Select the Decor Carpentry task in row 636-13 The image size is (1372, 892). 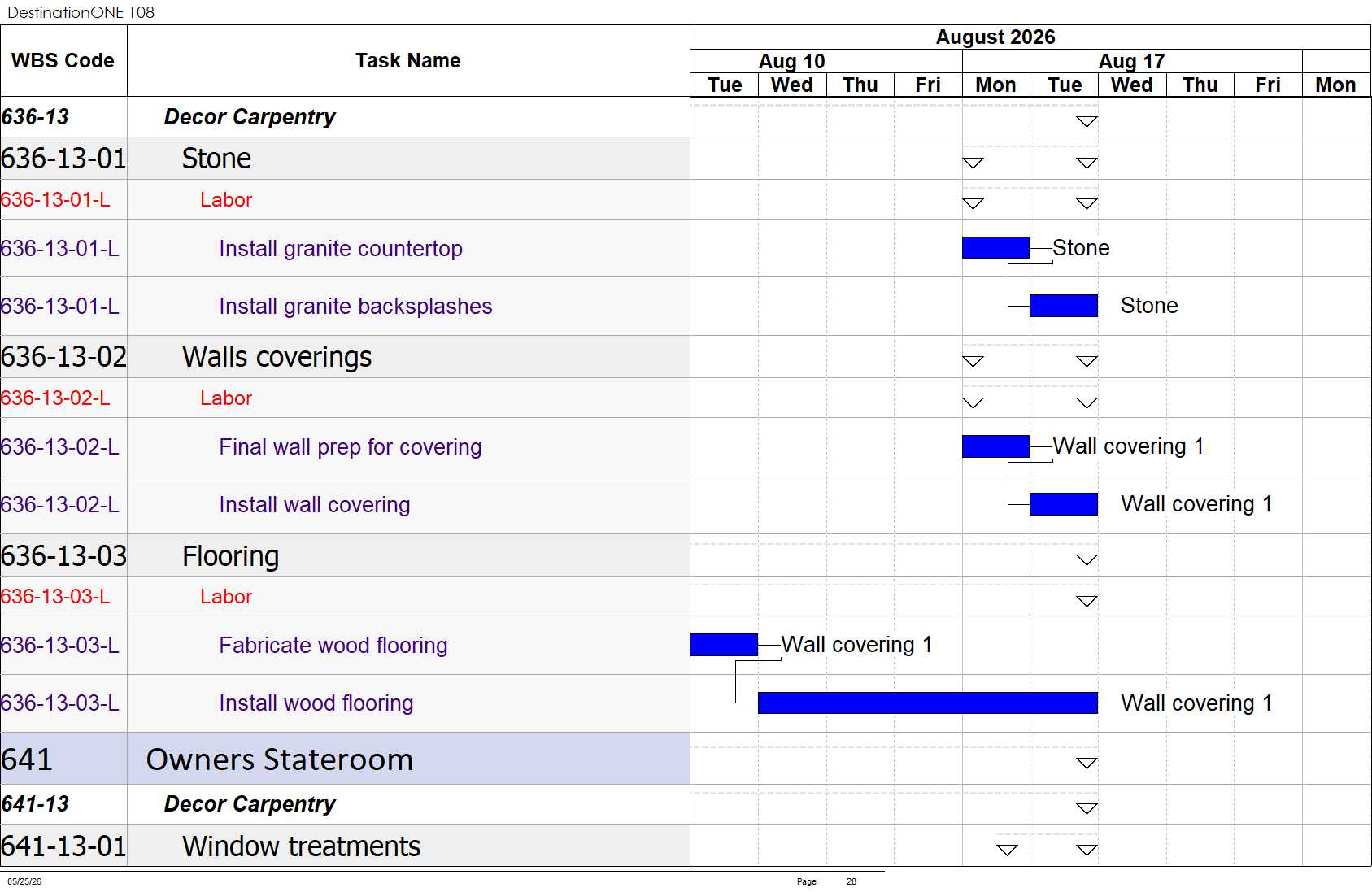click(250, 117)
